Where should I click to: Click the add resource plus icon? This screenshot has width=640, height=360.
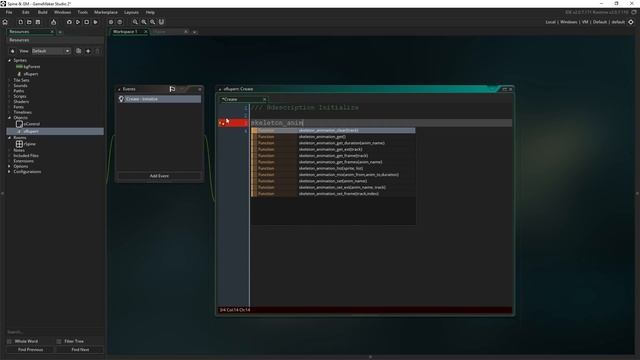pyautogui.click(x=88, y=51)
